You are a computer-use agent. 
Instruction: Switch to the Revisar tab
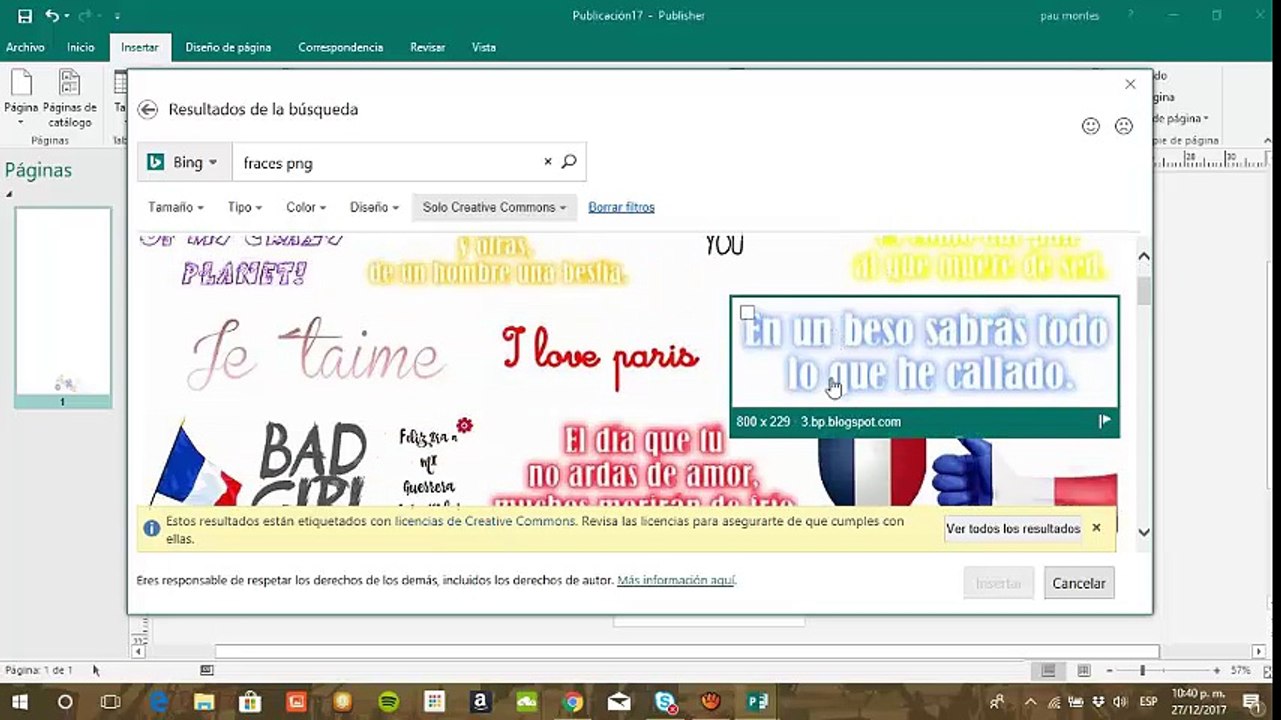(x=427, y=47)
